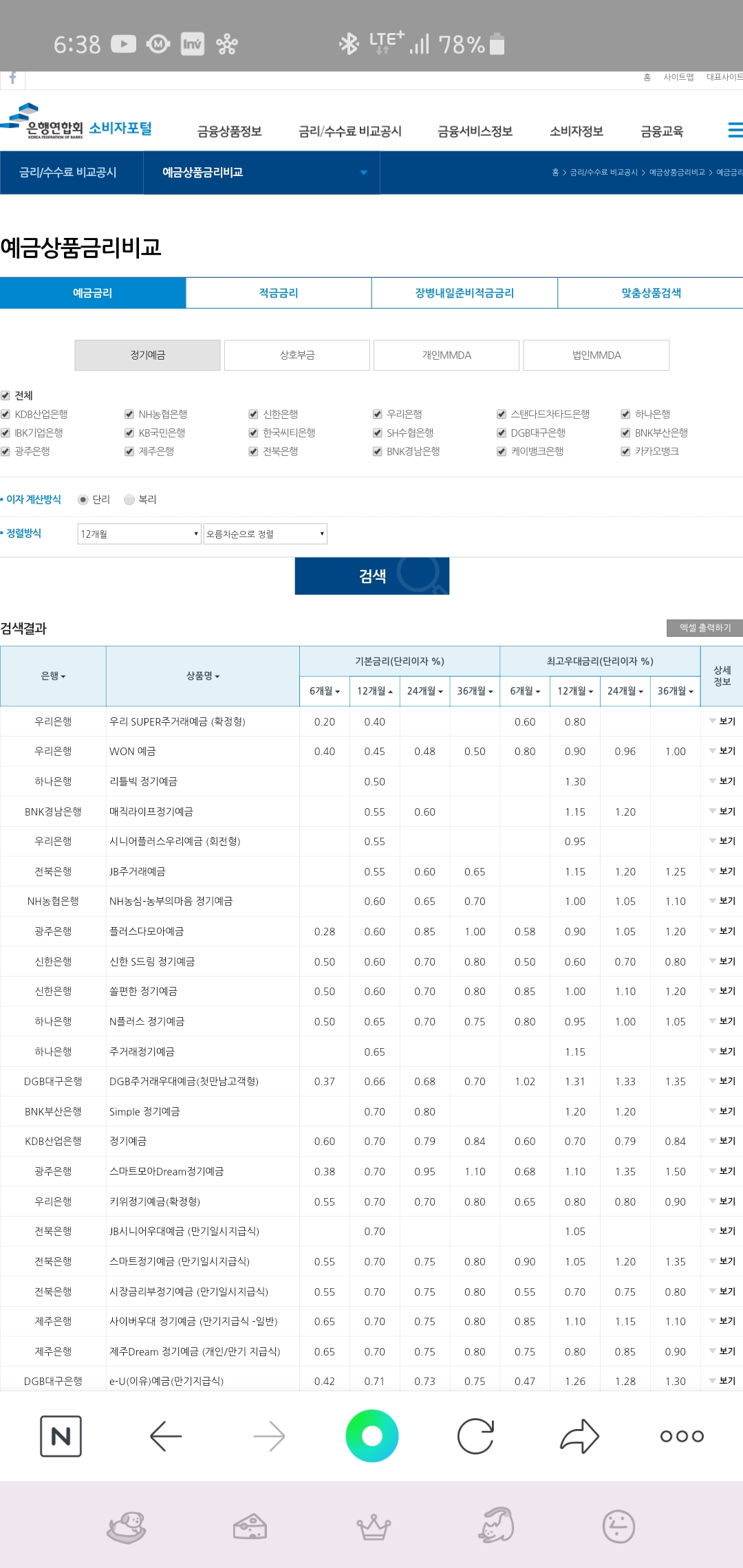
Task: Toggle 케이뱅크은행 checkbox
Action: point(502,451)
